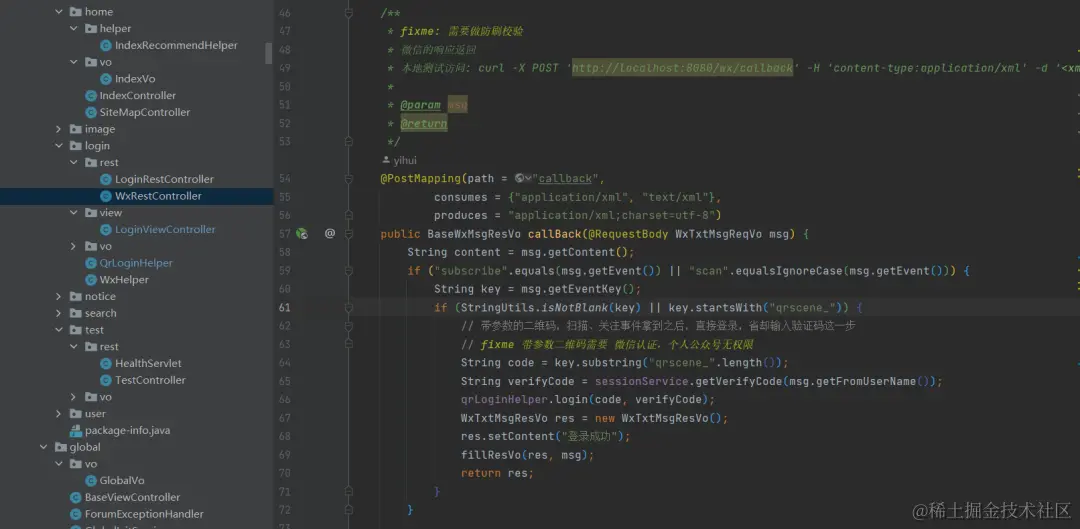Click the globe icon before "callback" path
This screenshot has height=529, width=1080.
point(520,178)
